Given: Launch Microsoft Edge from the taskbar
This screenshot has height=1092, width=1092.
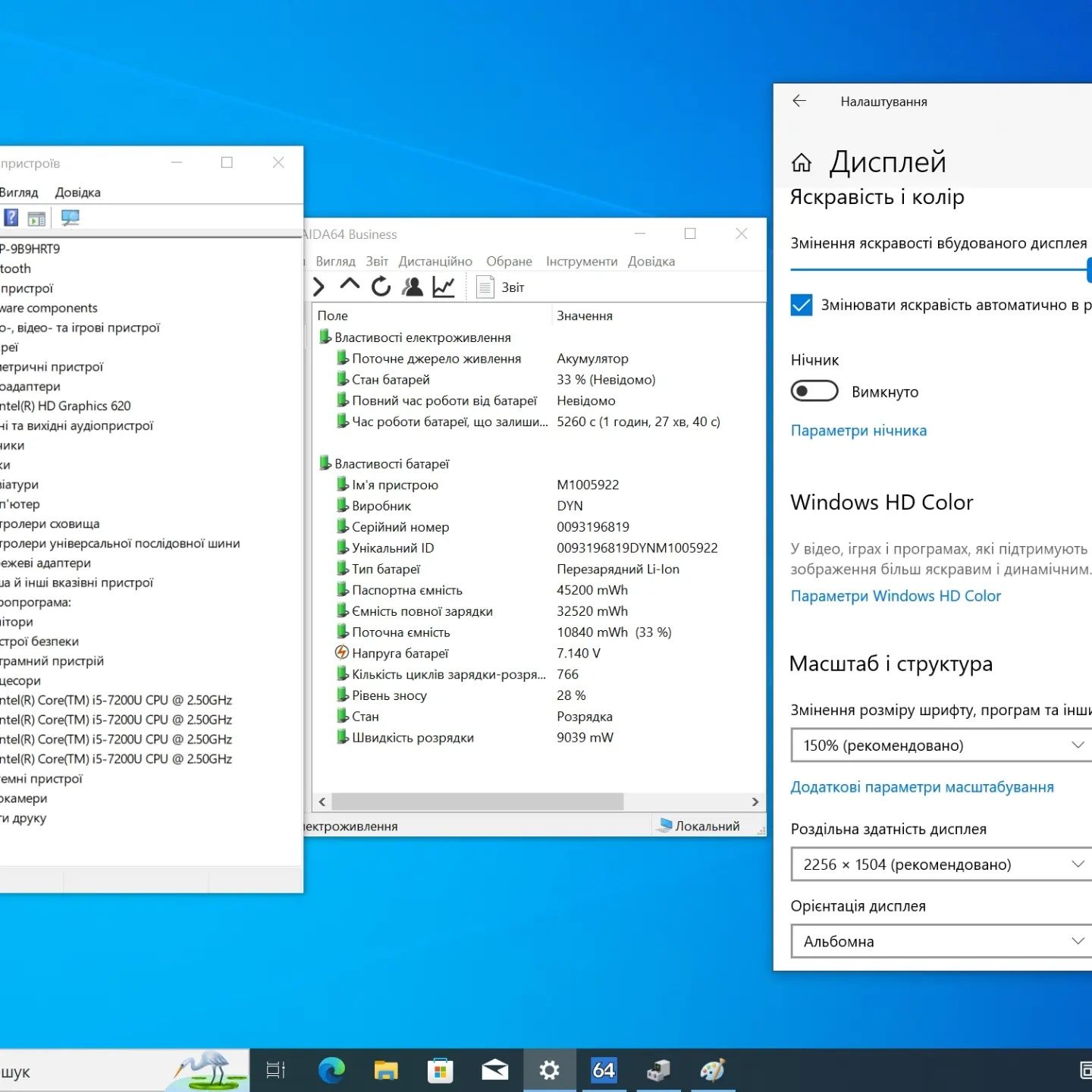Looking at the screenshot, I should point(331,1070).
